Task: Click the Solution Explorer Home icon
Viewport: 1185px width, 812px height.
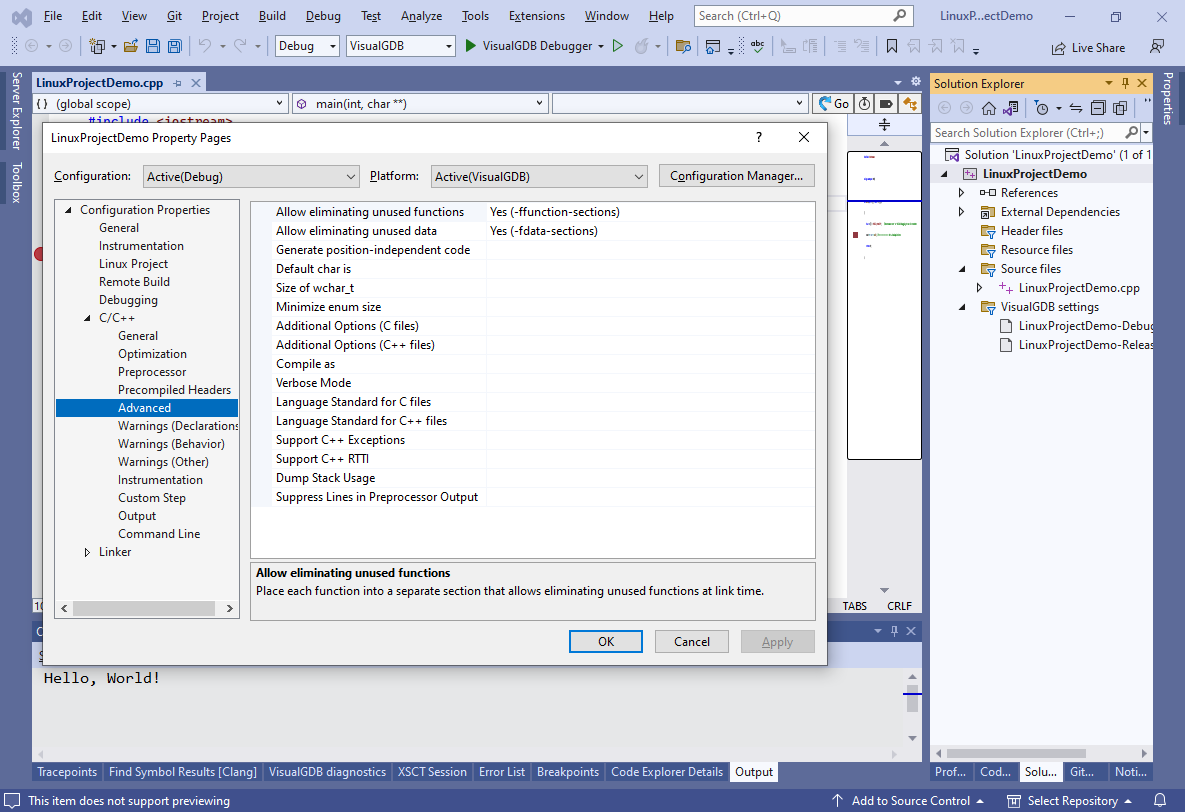Action: click(989, 108)
